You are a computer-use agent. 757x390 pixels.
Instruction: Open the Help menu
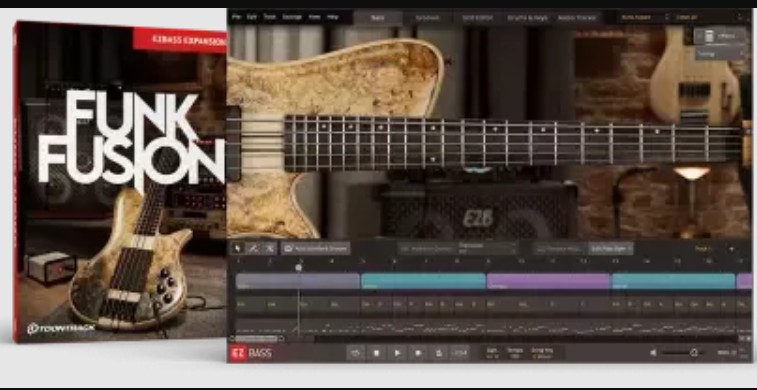[x=333, y=17]
